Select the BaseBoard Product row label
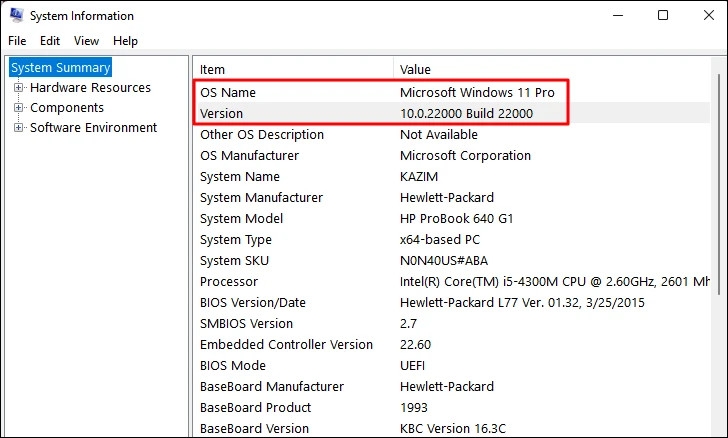 point(255,407)
